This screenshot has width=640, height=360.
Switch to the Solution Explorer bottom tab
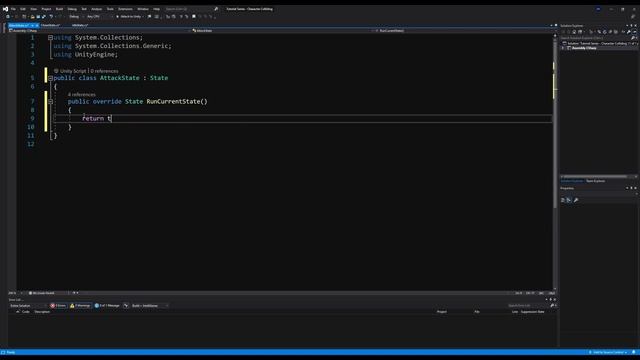[x=572, y=181]
